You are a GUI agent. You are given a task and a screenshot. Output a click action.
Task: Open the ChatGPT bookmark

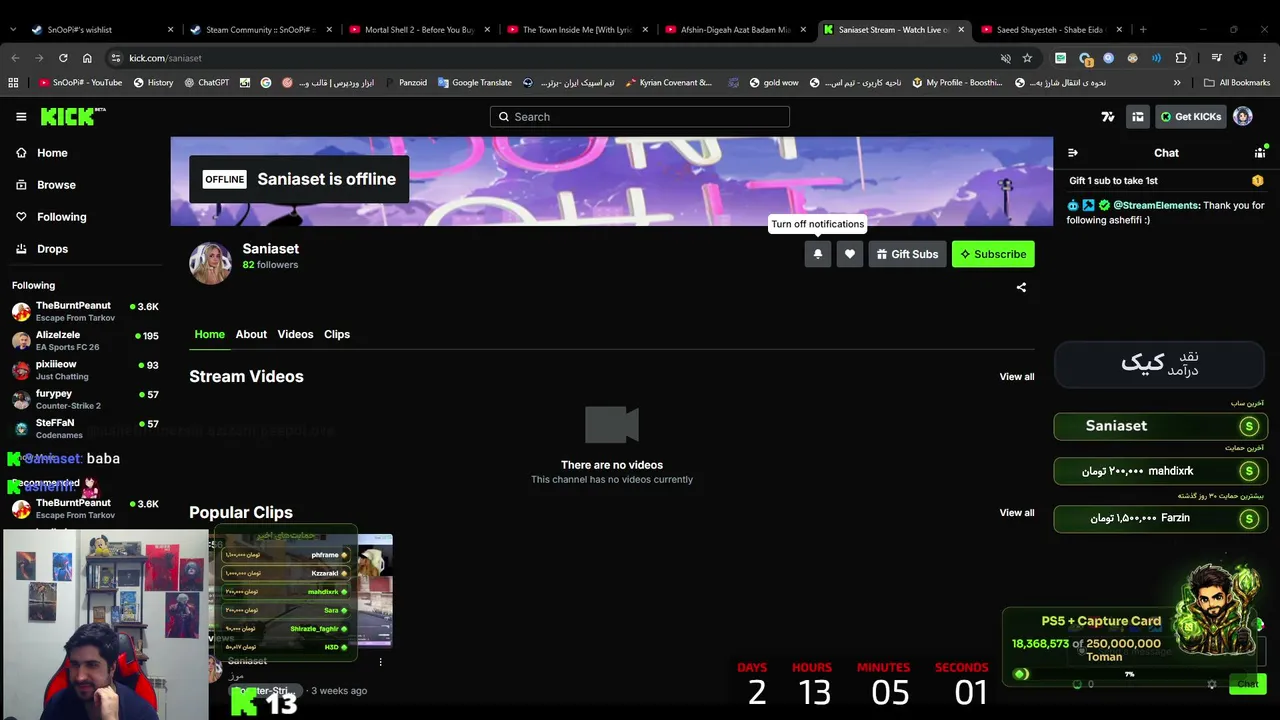[207, 83]
